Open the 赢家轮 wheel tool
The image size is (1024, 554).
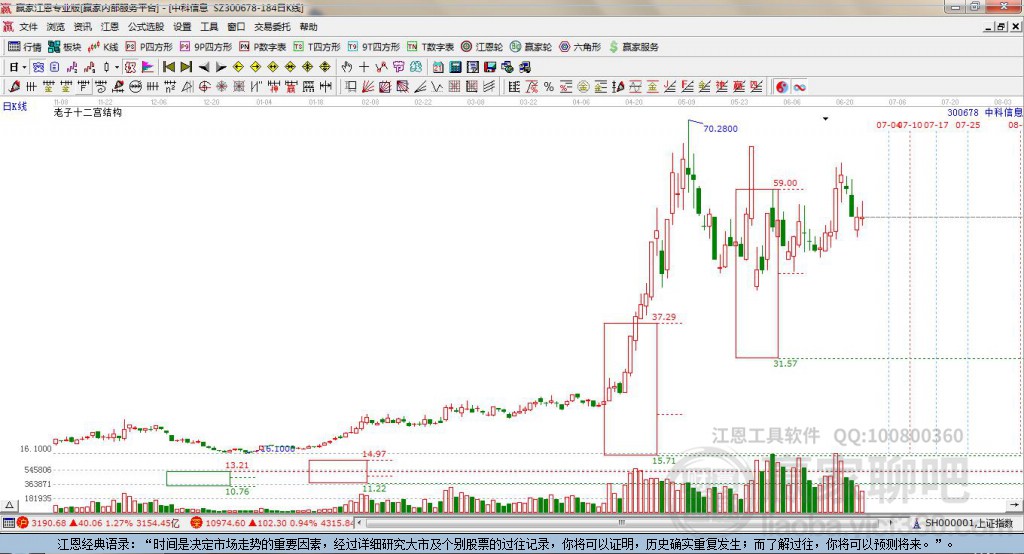[x=531, y=46]
